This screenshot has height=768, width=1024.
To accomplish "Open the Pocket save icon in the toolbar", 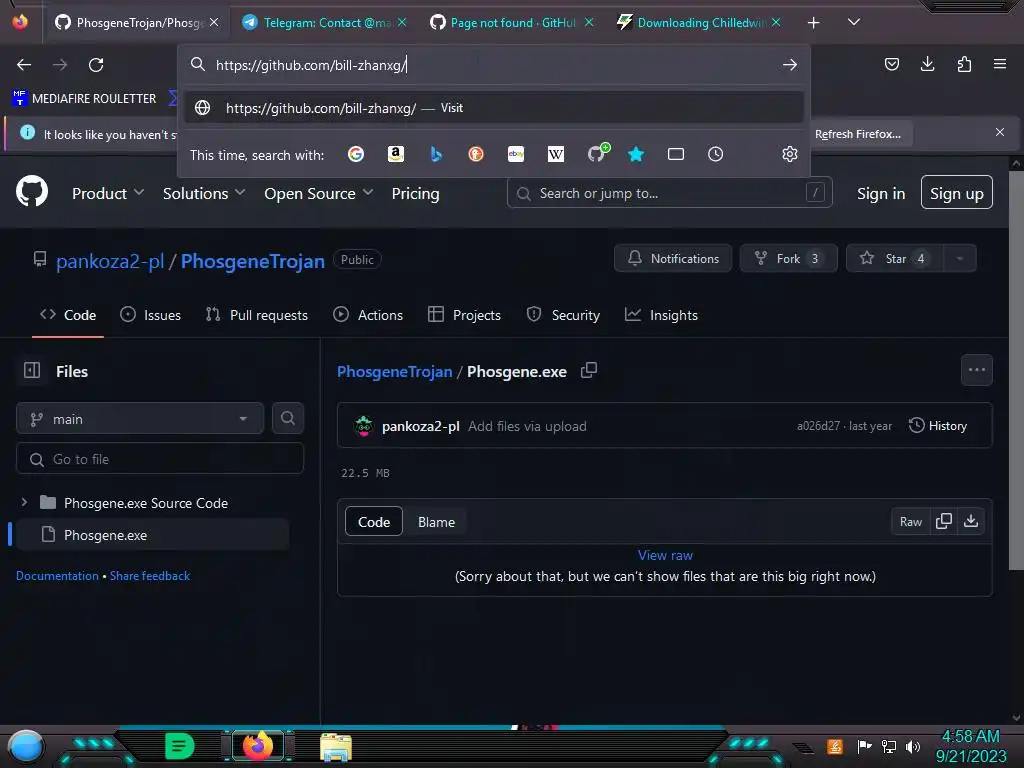I will click(891, 64).
